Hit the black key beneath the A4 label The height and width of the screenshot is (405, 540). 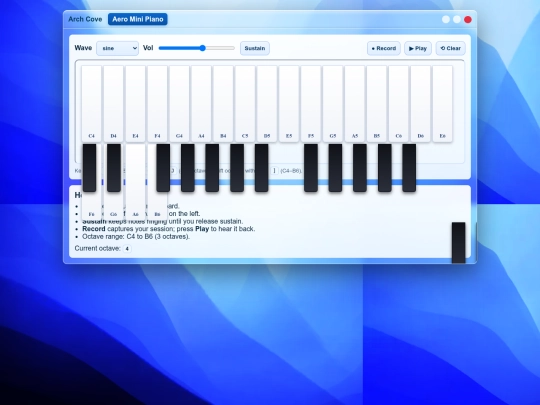click(x=212, y=168)
